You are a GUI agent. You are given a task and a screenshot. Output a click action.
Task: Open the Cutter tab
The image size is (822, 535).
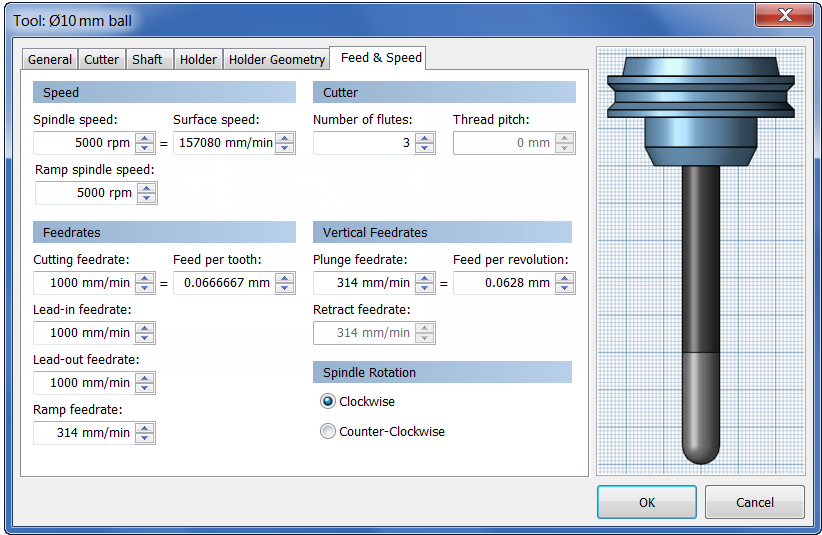(x=102, y=59)
